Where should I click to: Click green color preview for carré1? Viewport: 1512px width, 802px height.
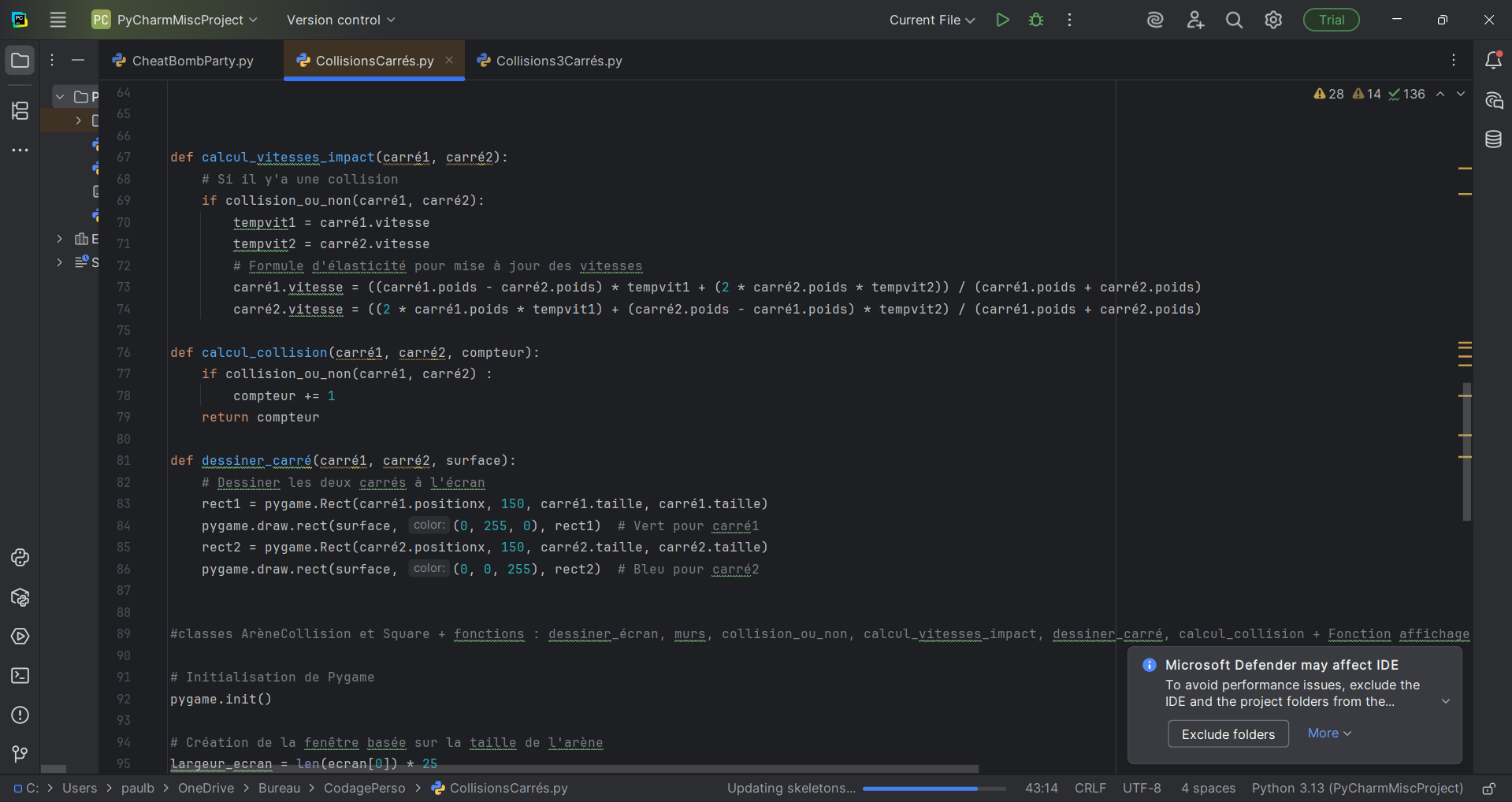tap(429, 525)
